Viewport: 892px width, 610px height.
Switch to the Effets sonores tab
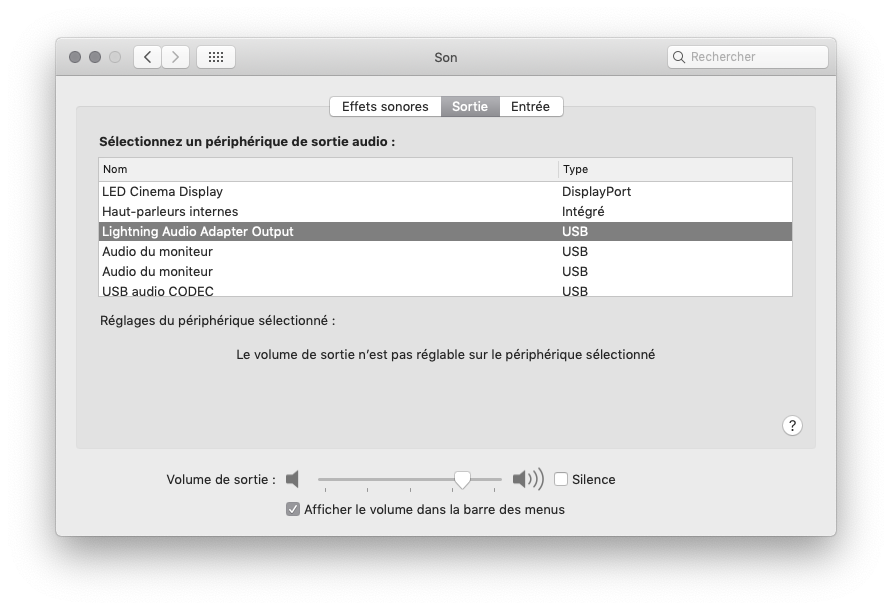point(385,106)
